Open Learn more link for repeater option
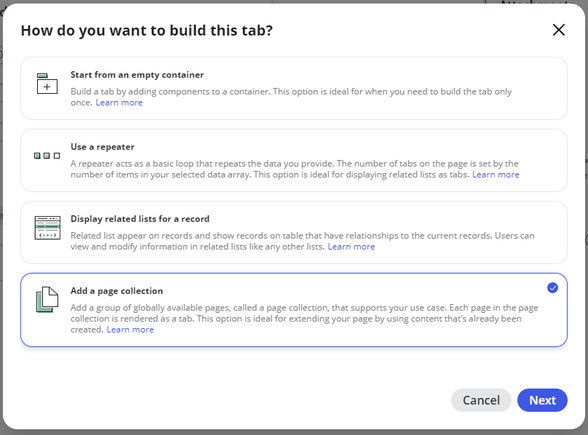588x435 pixels. (x=496, y=175)
